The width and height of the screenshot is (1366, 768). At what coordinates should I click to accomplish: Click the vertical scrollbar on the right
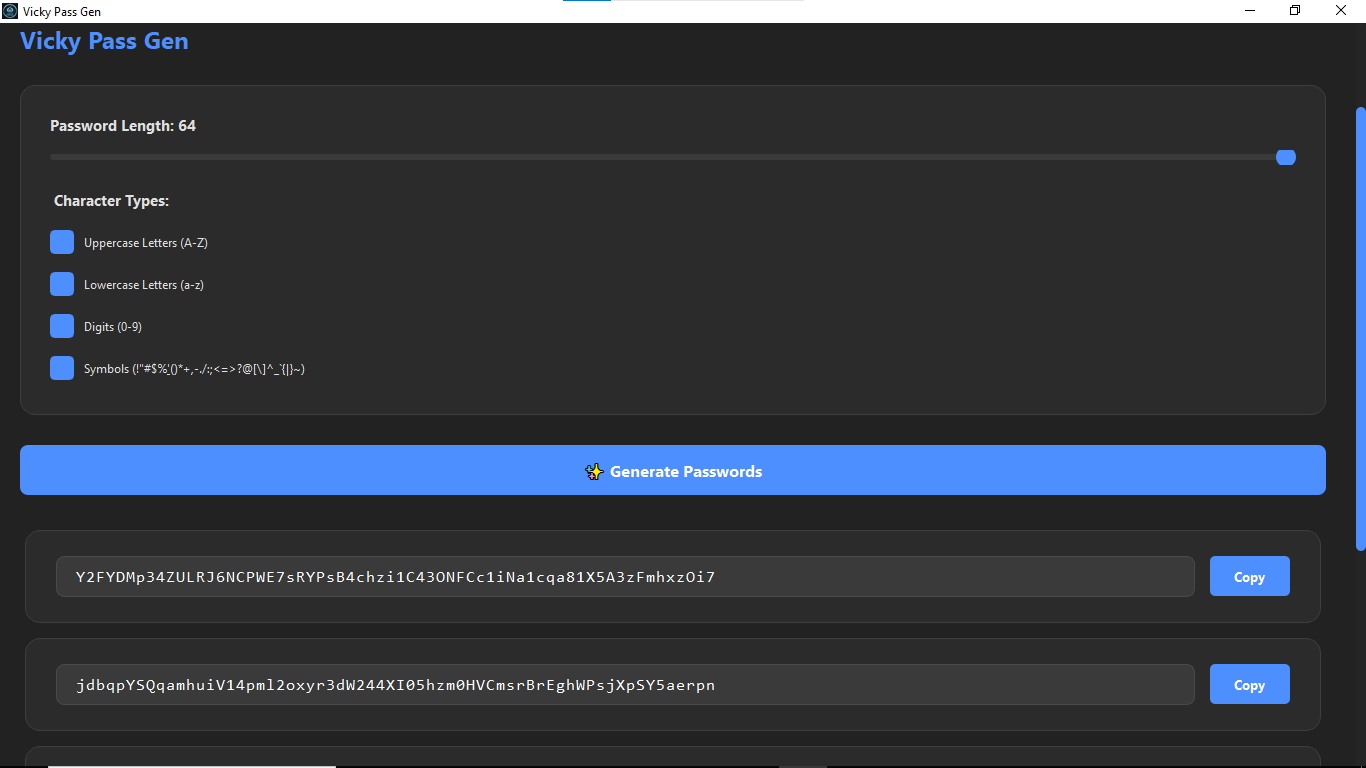[1360, 328]
